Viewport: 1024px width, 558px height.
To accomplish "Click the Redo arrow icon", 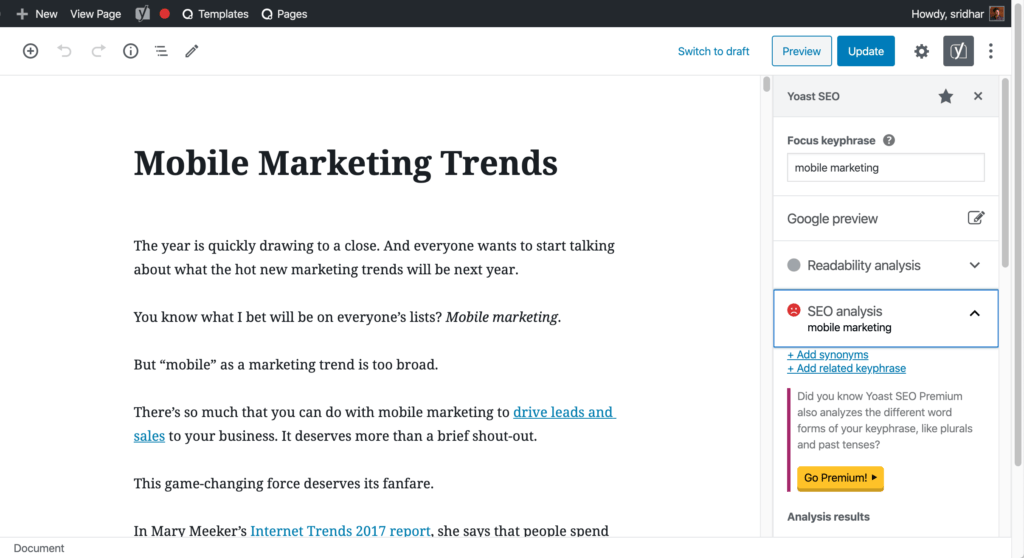I will point(98,51).
